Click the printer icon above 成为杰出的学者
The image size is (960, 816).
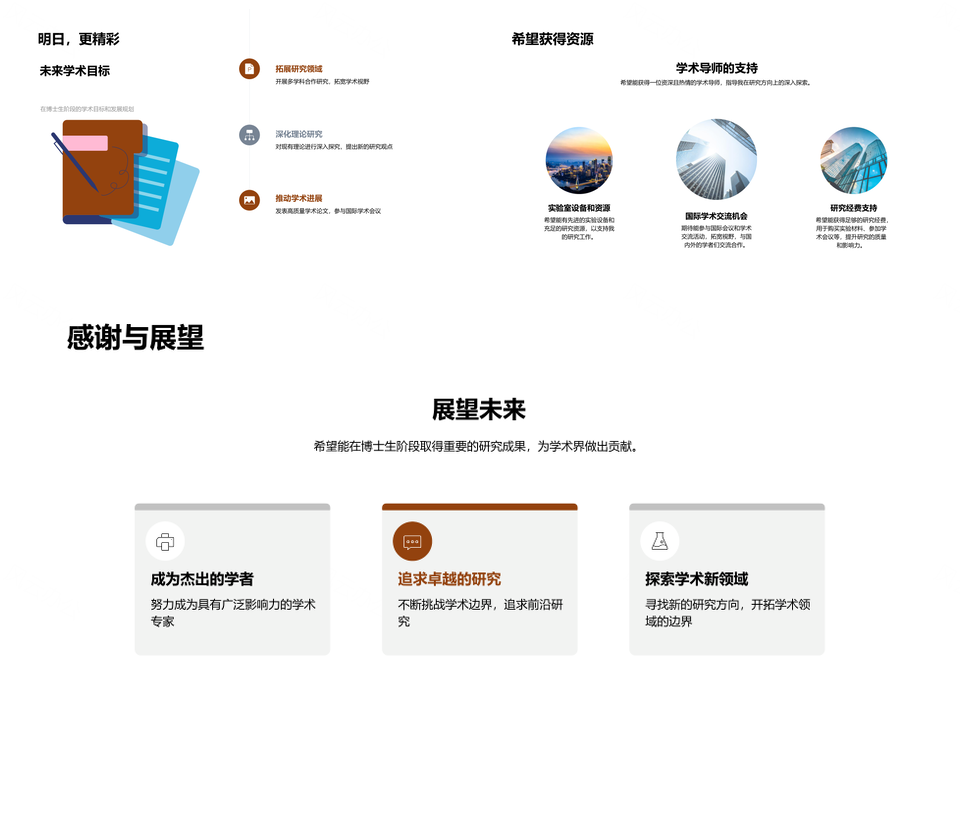pyautogui.click(x=165, y=541)
